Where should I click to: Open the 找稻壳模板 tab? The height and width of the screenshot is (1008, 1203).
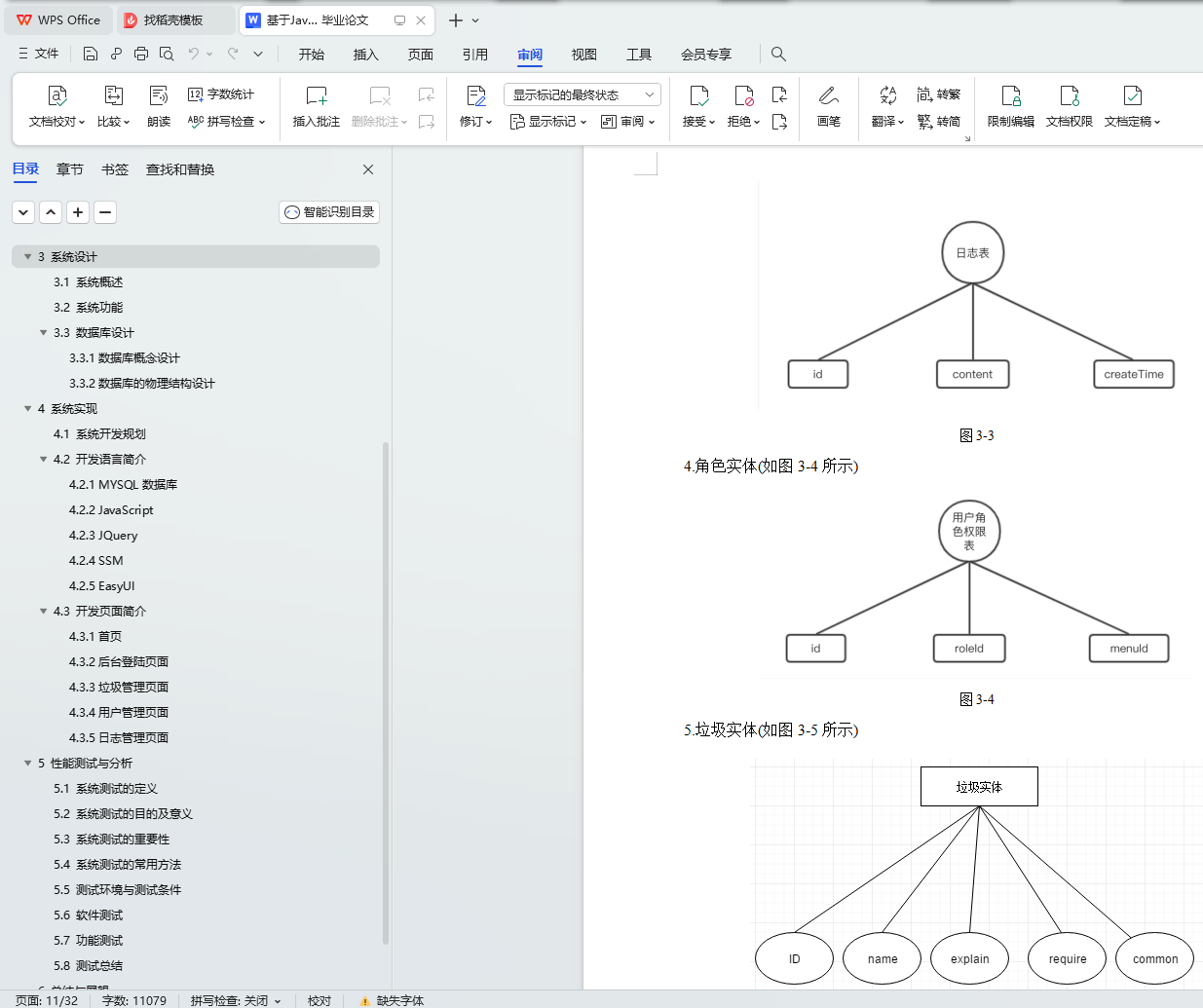click(x=174, y=19)
